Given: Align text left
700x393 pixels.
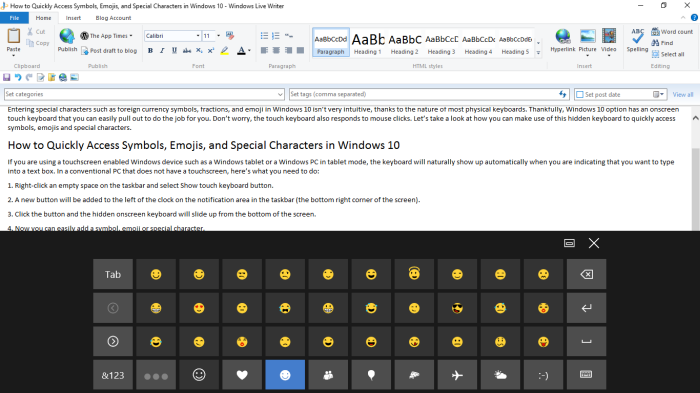Looking at the screenshot, I should (x=264, y=50).
